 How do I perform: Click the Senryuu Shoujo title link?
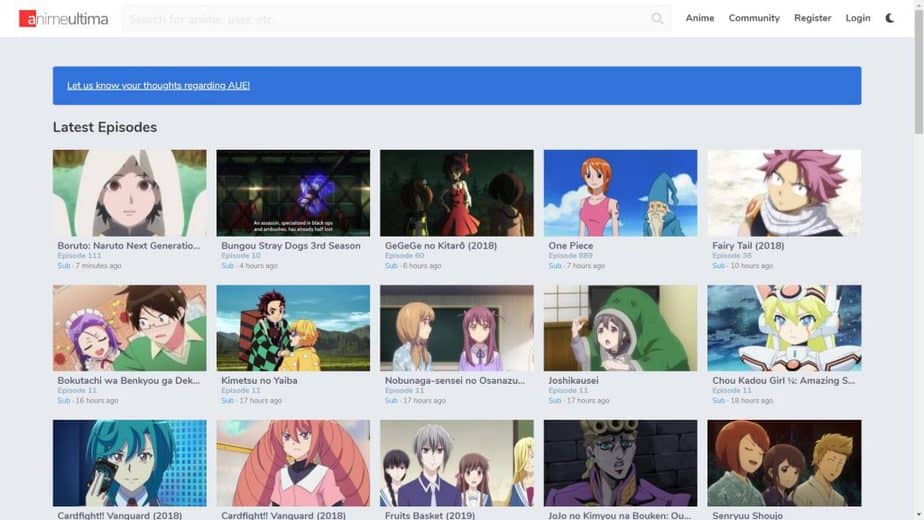tap(747, 515)
